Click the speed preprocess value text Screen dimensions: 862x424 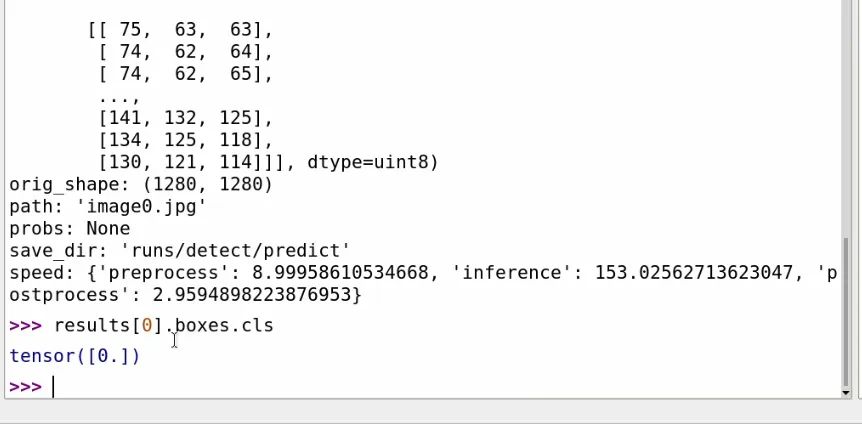[340, 273]
